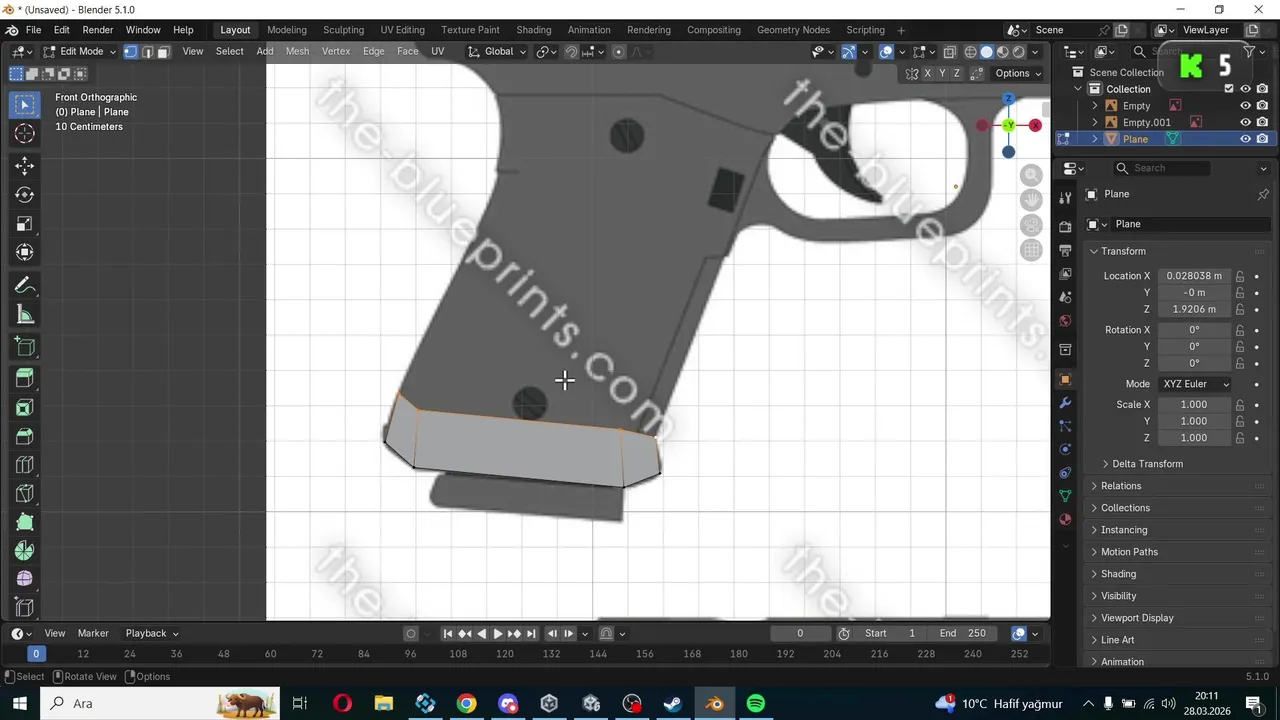Click the viewport pan hand icon
This screenshot has height=720, width=1280.
coord(1031,200)
